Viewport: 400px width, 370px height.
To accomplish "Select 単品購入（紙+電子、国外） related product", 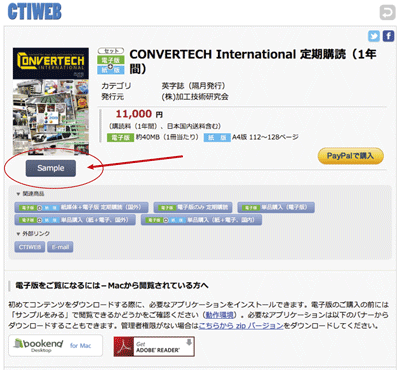I will [x=75, y=220].
